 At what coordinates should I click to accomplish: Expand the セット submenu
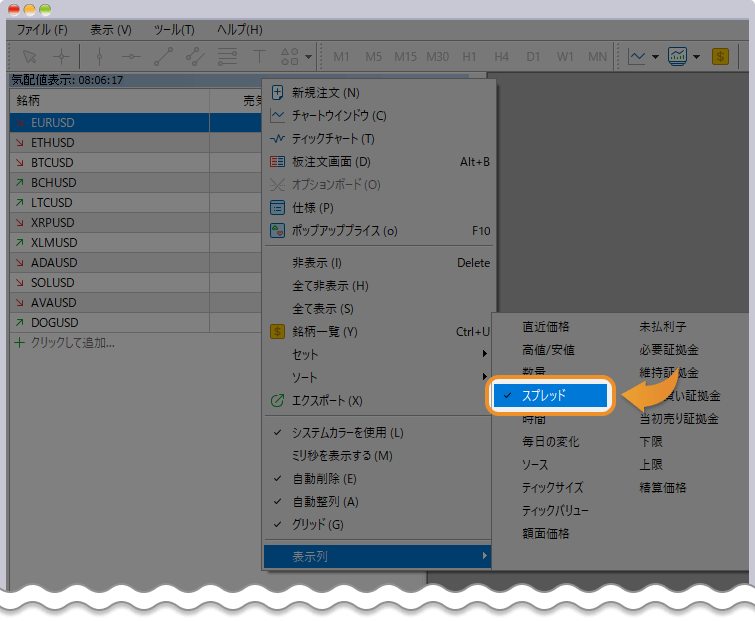click(378, 354)
